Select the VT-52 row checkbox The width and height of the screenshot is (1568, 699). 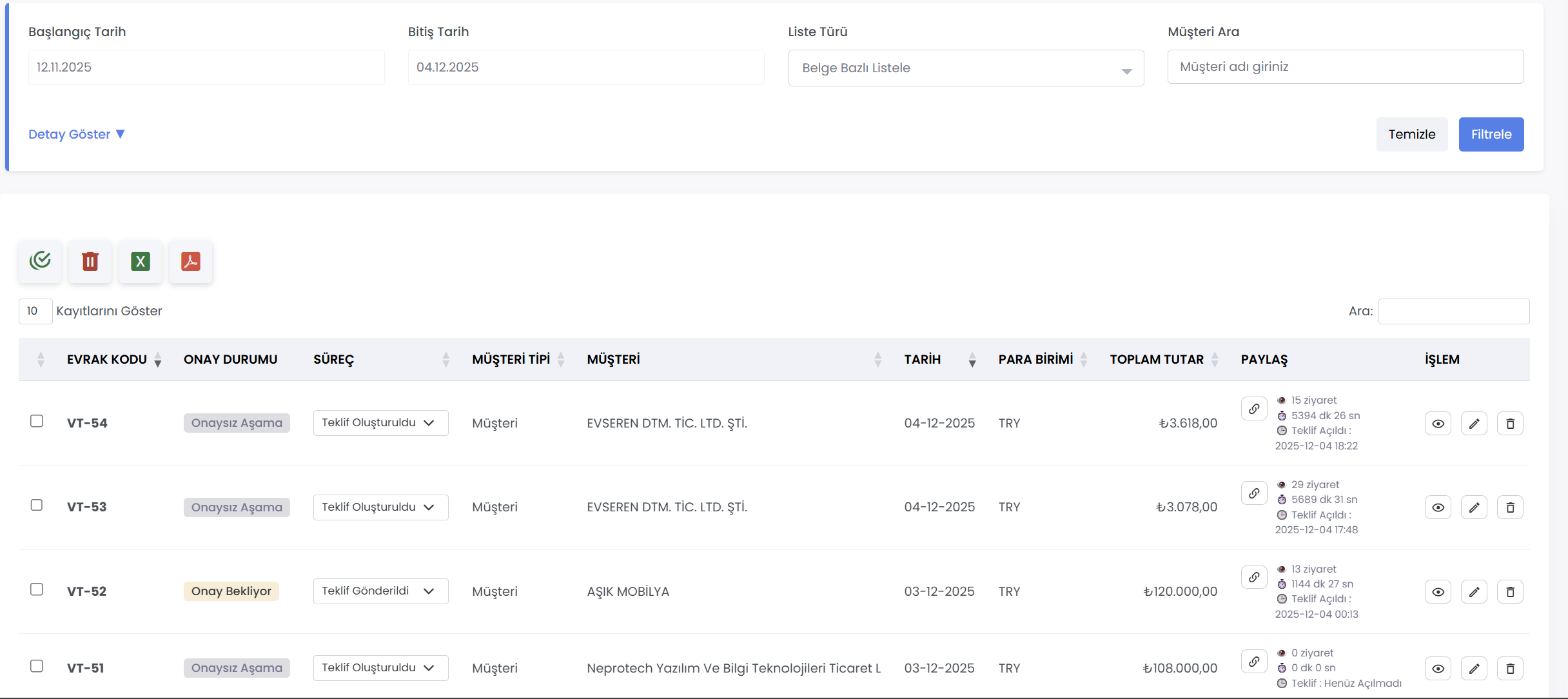click(x=37, y=589)
